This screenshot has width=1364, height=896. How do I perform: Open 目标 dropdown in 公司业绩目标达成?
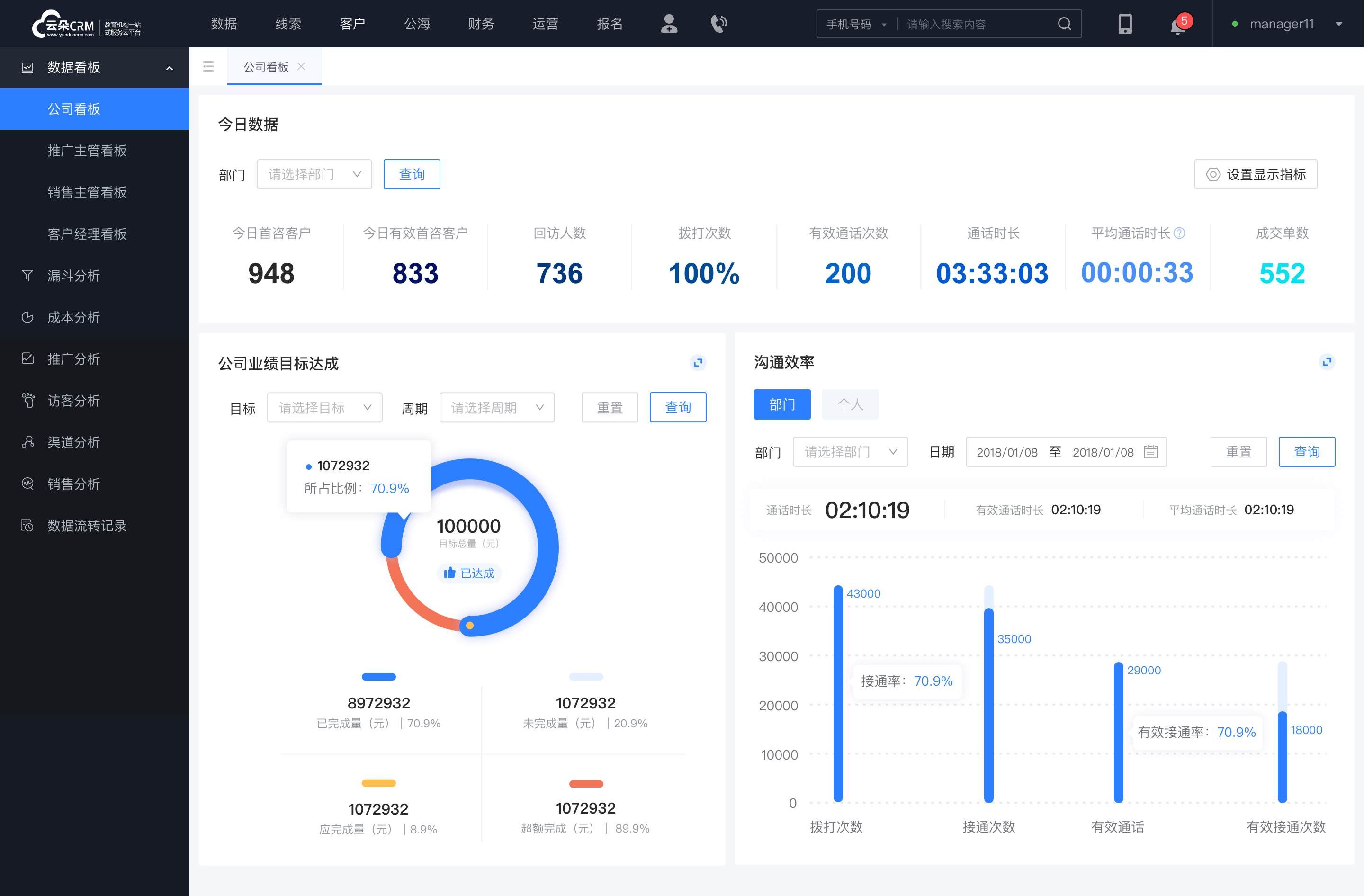324,407
